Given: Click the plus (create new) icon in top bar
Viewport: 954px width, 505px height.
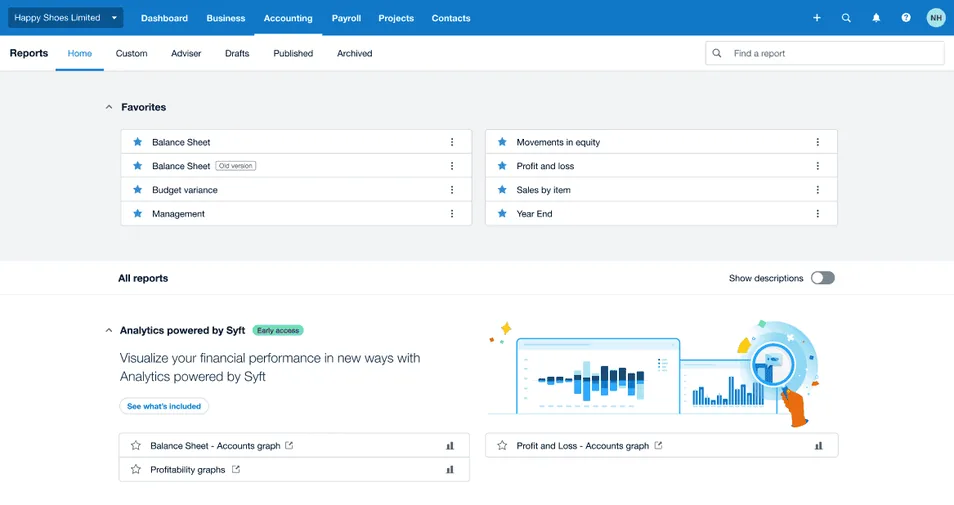Looking at the screenshot, I should tap(816, 18).
